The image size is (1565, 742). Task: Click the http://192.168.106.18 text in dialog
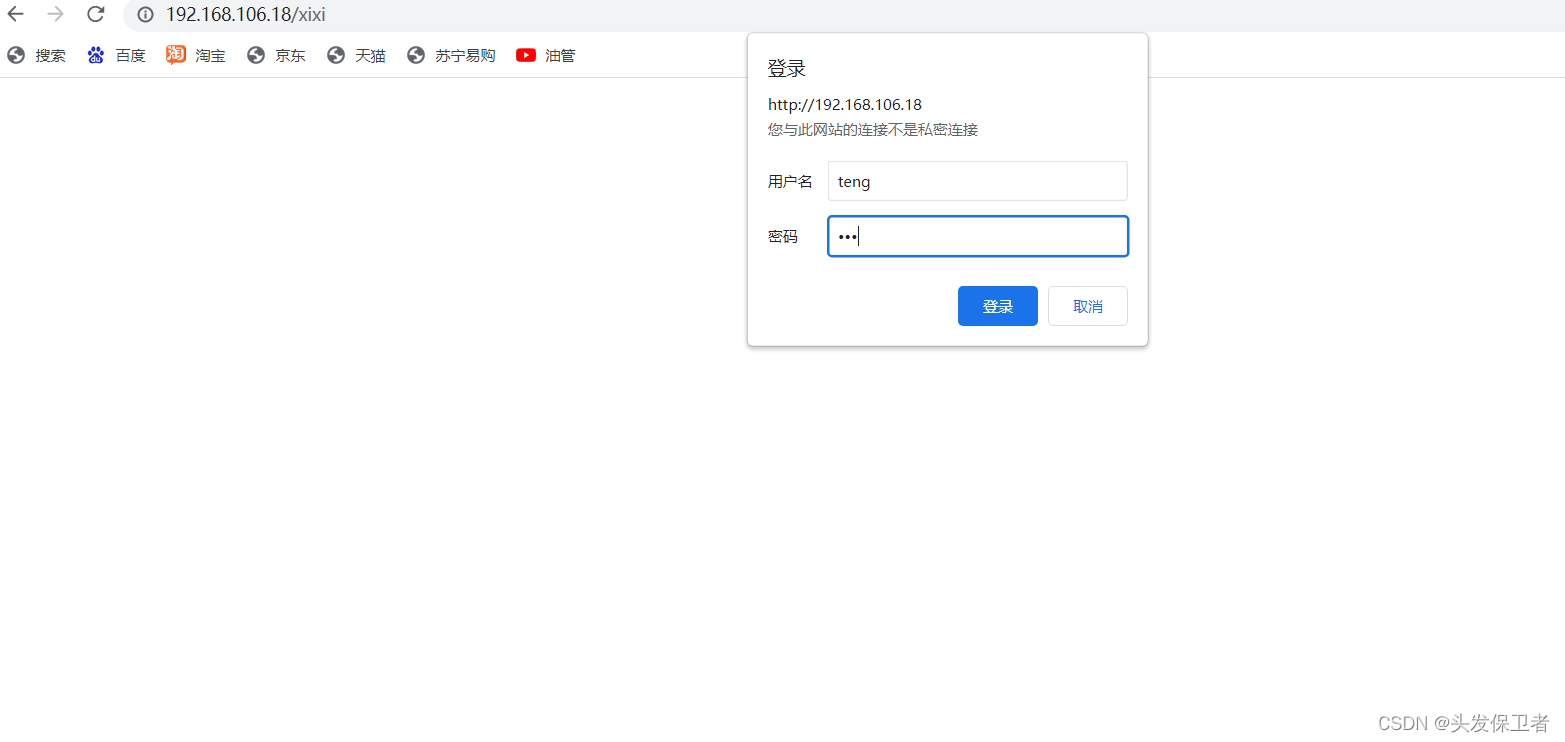pos(845,104)
